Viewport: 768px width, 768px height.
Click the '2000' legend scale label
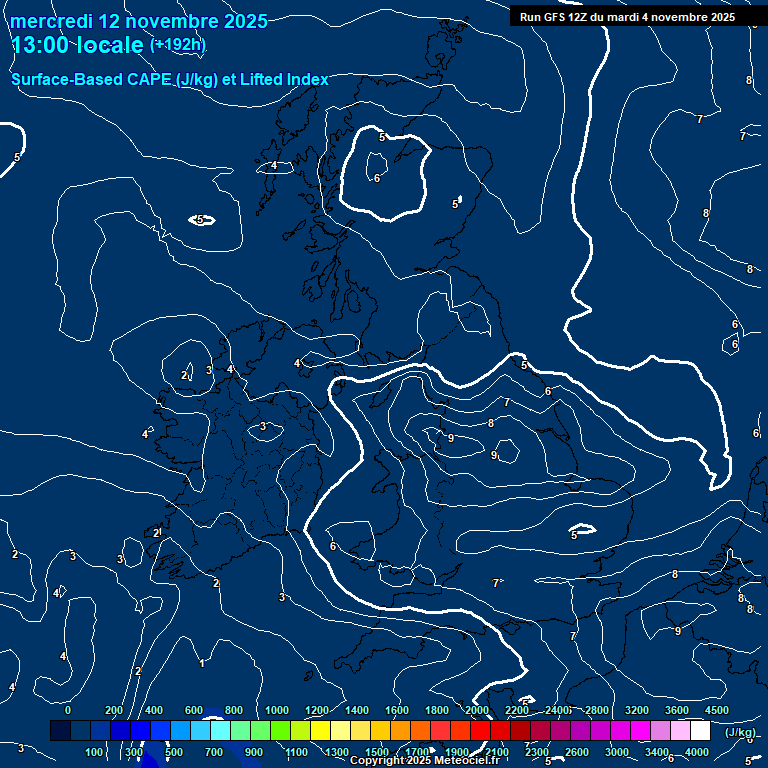pos(477,710)
